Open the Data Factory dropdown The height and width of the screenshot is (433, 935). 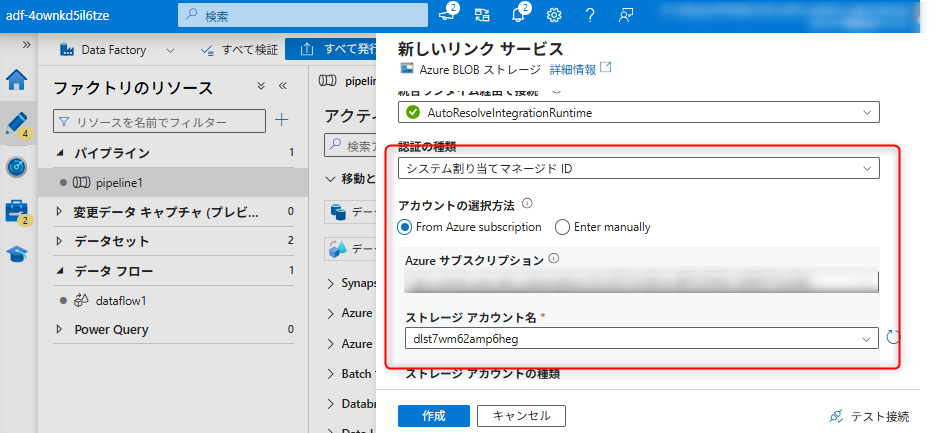(117, 50)
